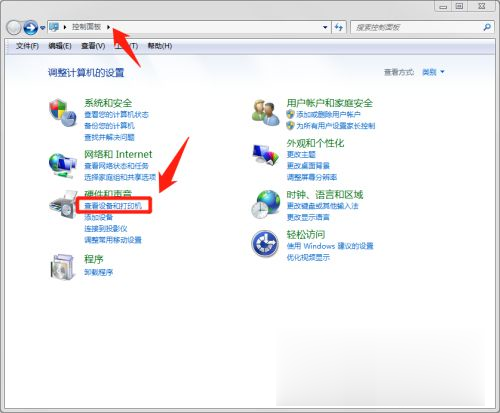The image size is (500, 413).
Task: Expand the address bar history dropdown arrow
Action: (325, 27)
